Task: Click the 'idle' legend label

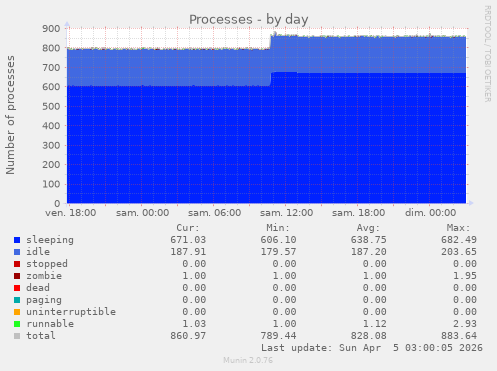Action: pyautogui.click(x=38, y=252)
